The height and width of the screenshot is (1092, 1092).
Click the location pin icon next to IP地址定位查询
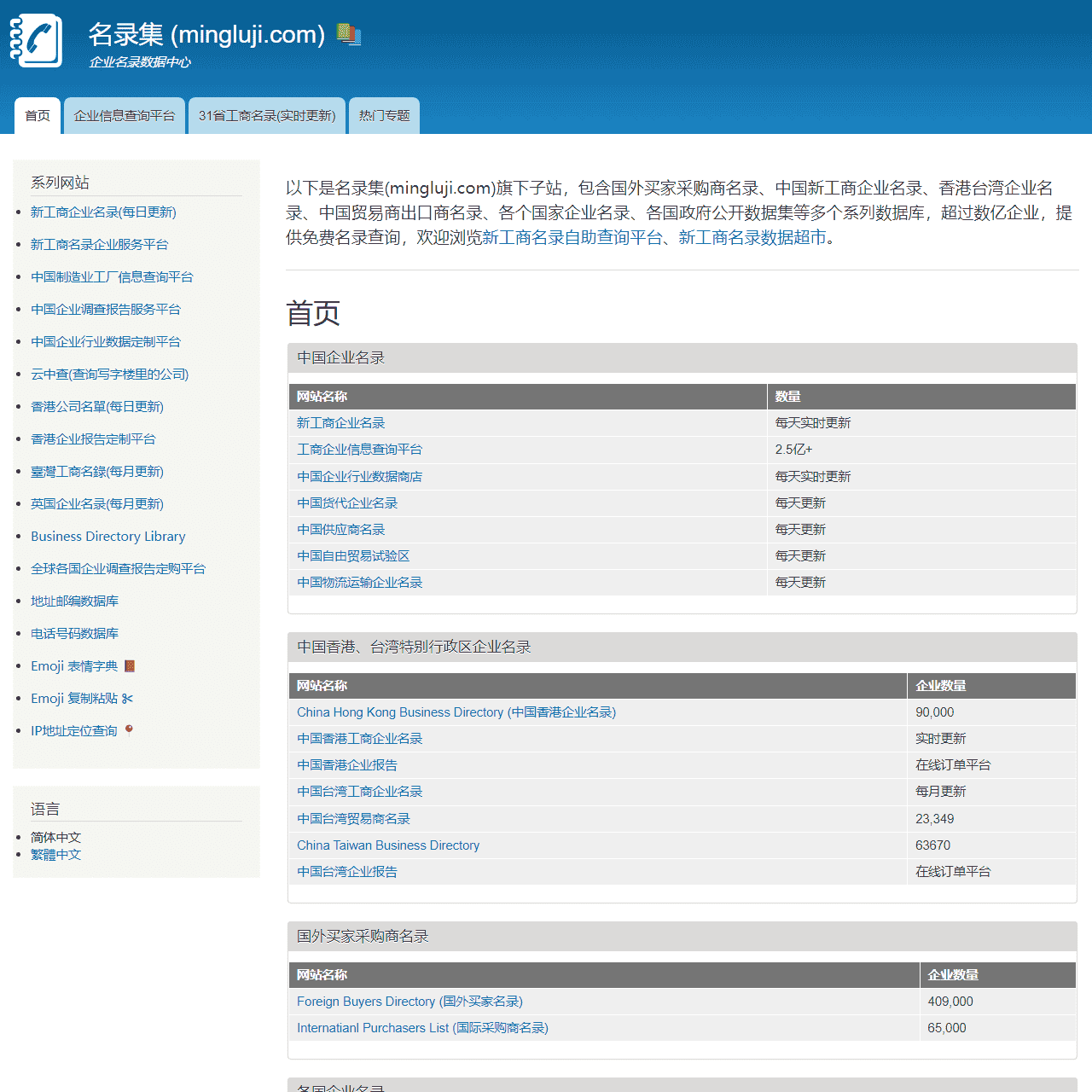129,729
